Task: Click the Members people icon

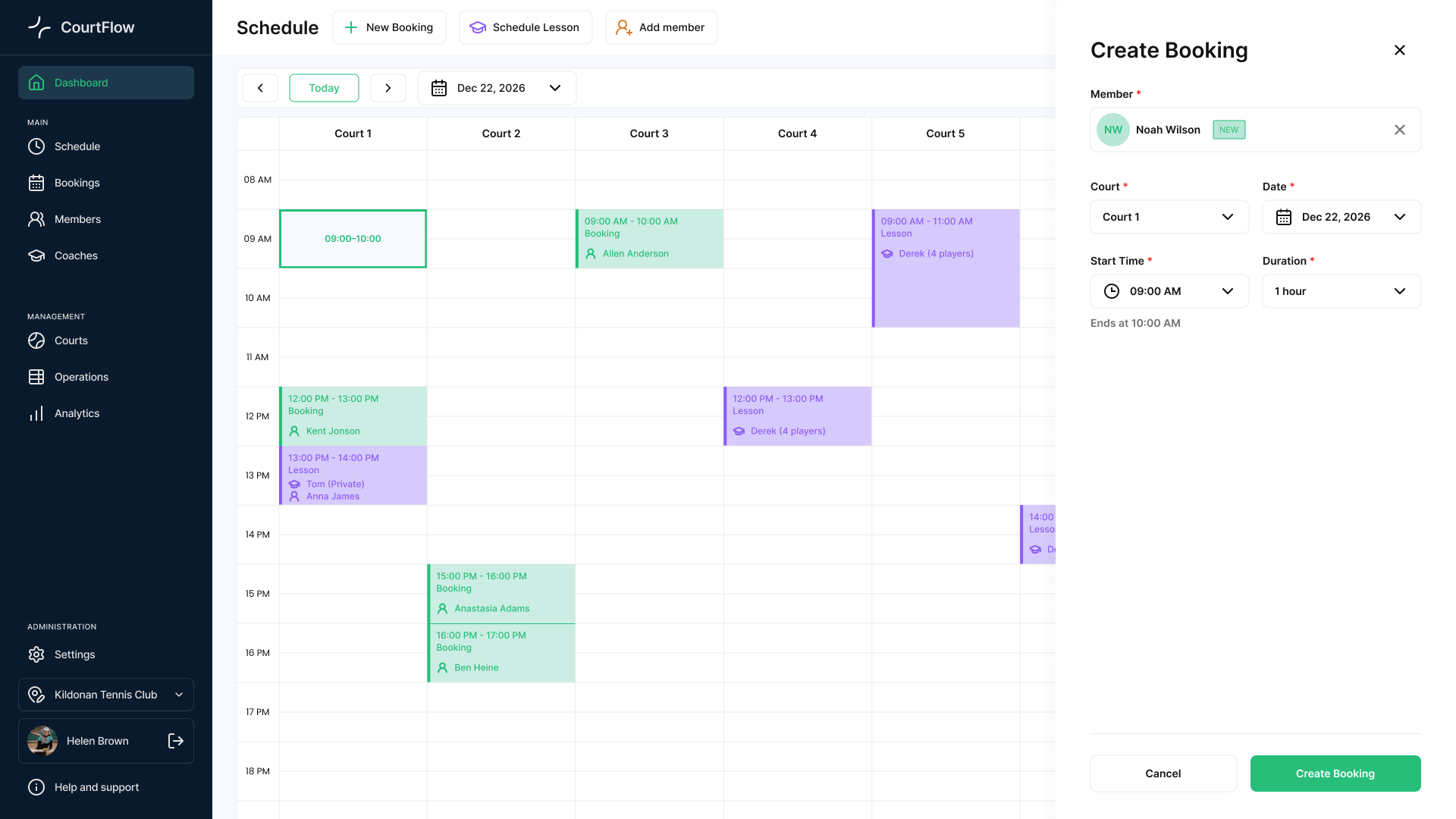Action: (36, 219)
